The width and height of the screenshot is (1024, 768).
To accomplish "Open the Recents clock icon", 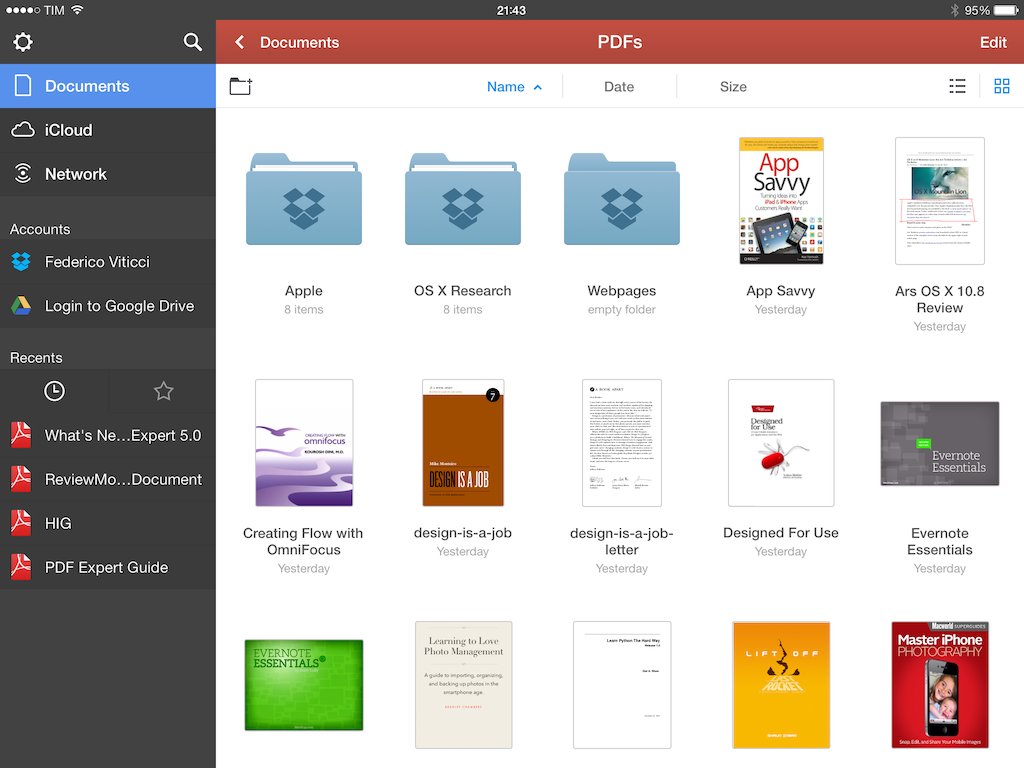I will pyautogui.click(x=54, y=391).
